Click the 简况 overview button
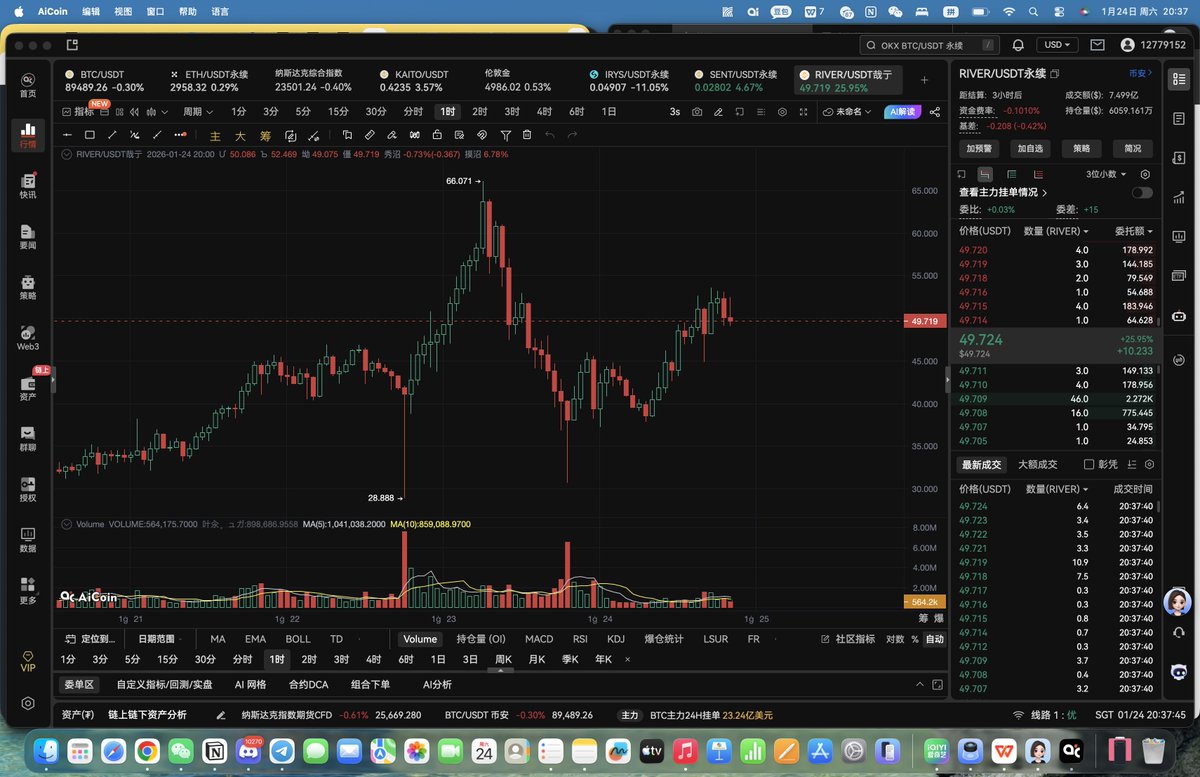Viewport: 1200px width, 777px height. (1132, 148)
